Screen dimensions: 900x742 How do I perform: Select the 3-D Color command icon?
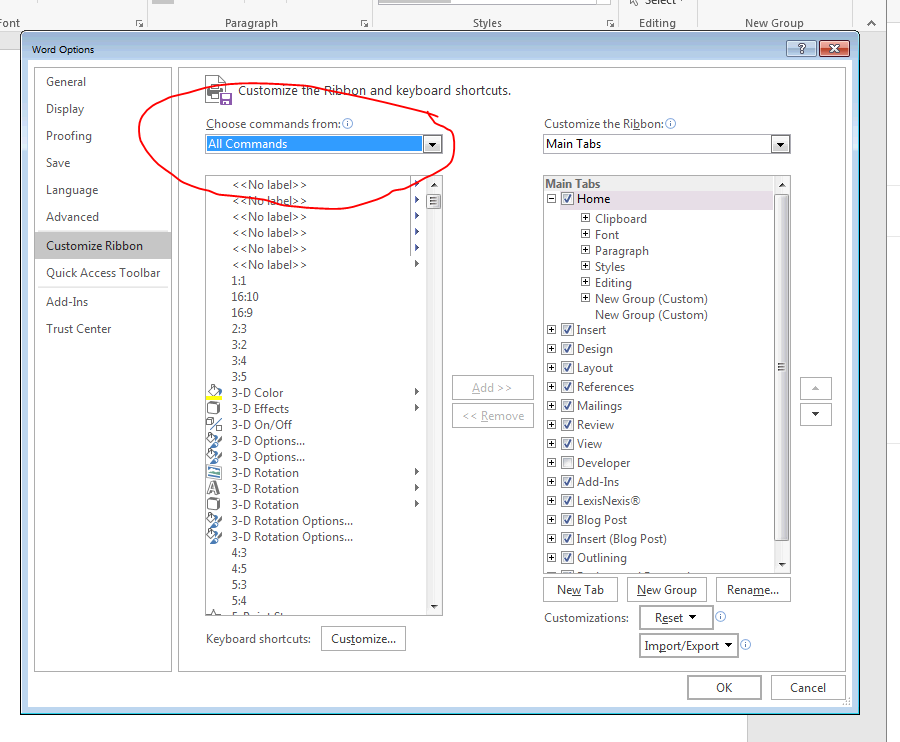pos(213,393)
